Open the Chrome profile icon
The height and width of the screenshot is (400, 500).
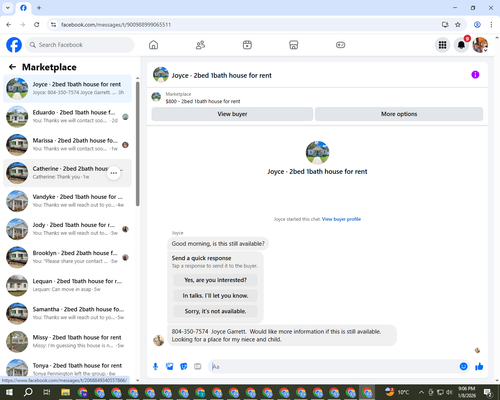477,25
